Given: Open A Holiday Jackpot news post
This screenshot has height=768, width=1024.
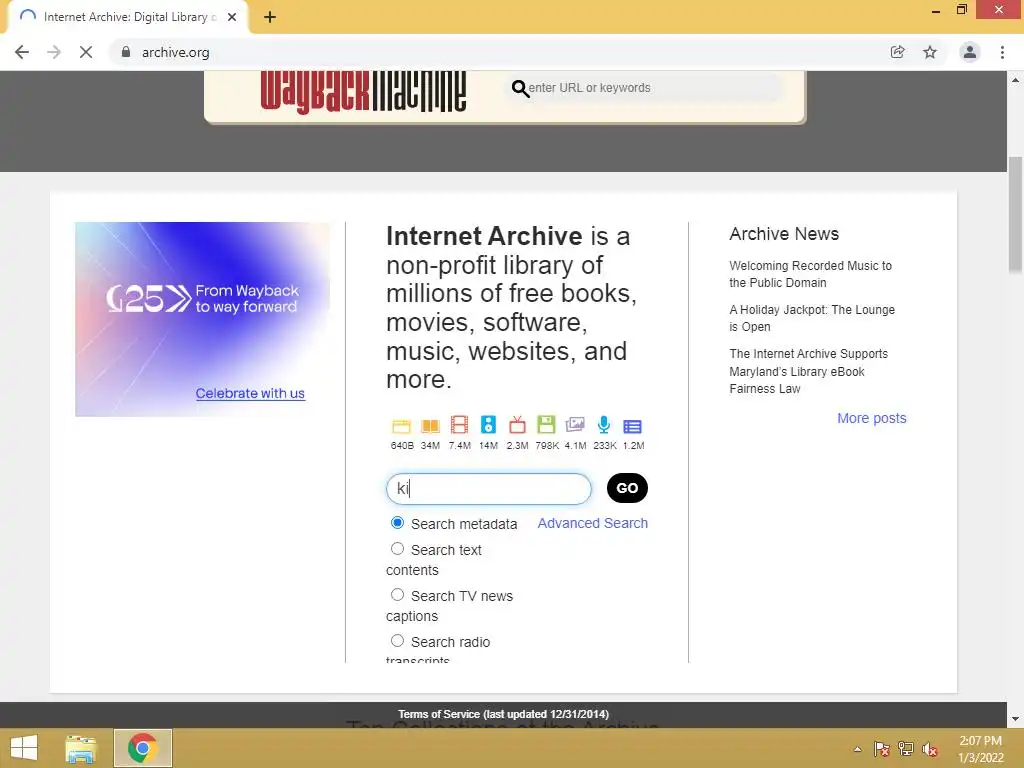Looking at the screenshot, I should (x=812, y=318).
